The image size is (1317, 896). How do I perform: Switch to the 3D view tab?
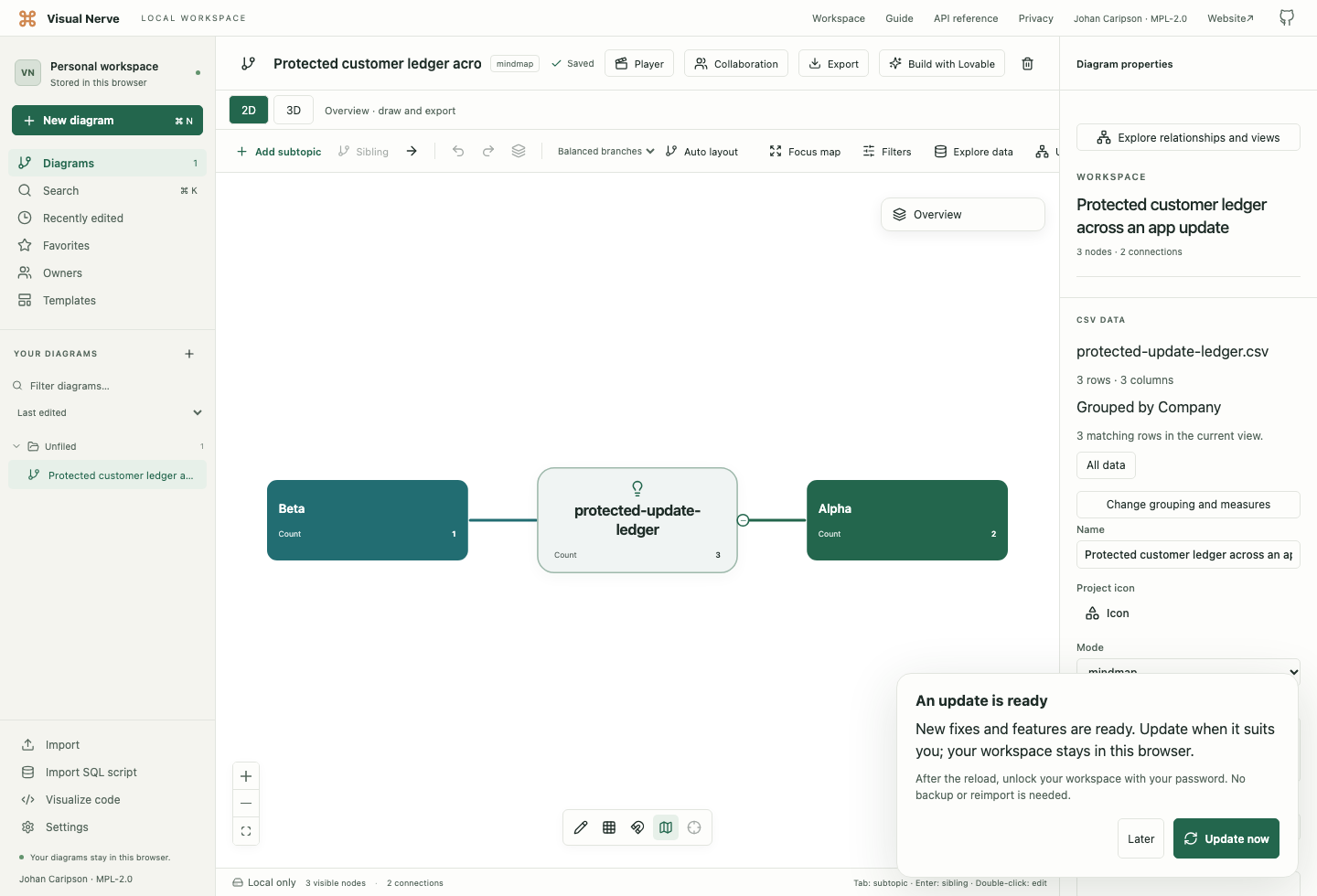[294, 110]
